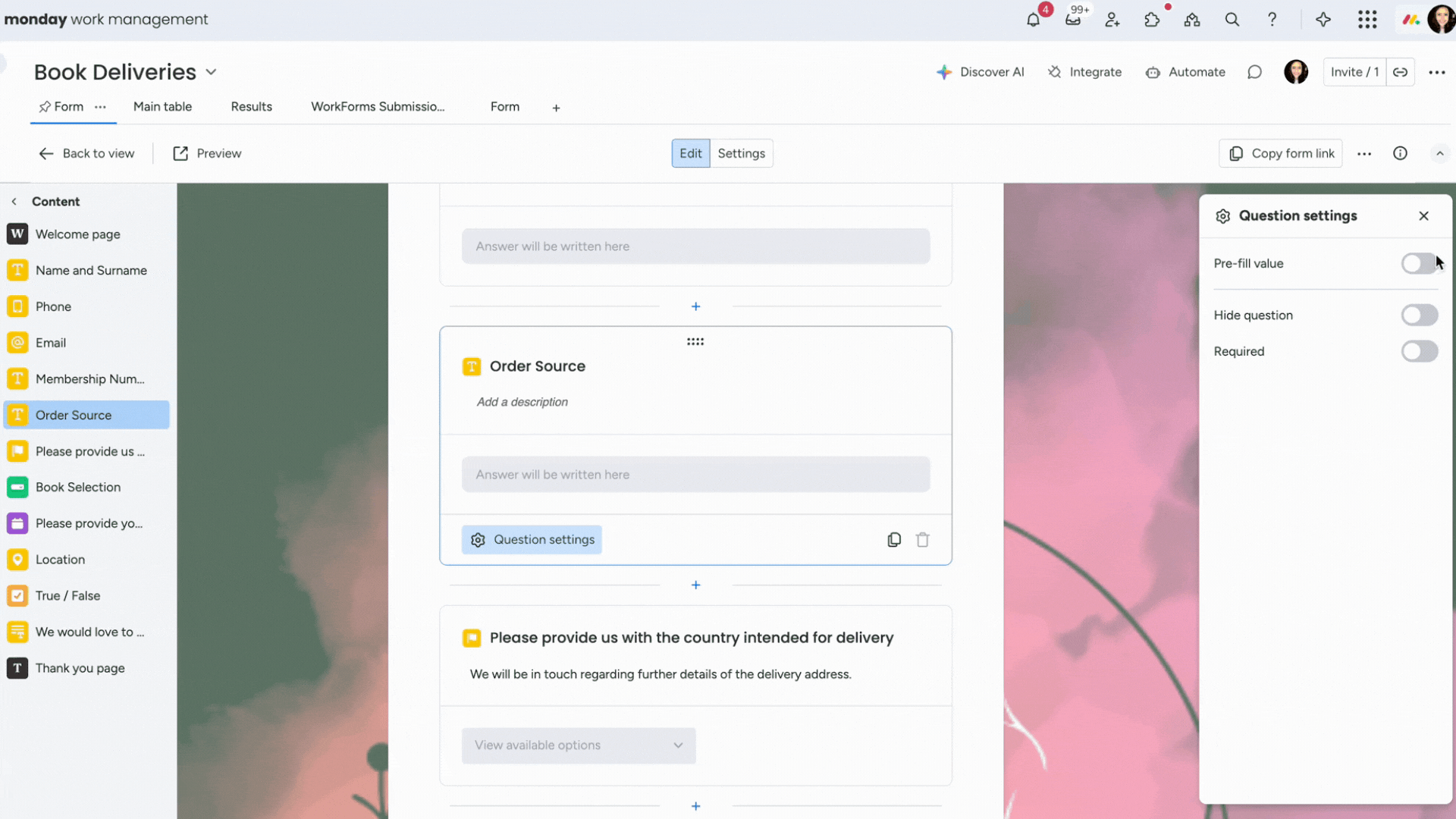
Task: Click the monday products logo icon
Action: coord(1410,20)
